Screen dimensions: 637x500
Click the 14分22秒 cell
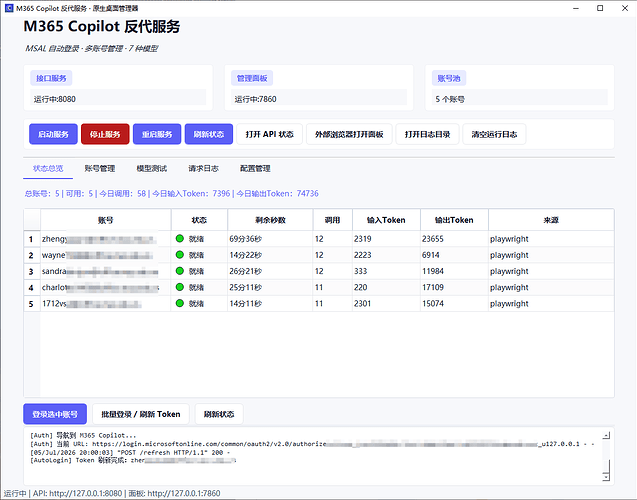[270, 255]
